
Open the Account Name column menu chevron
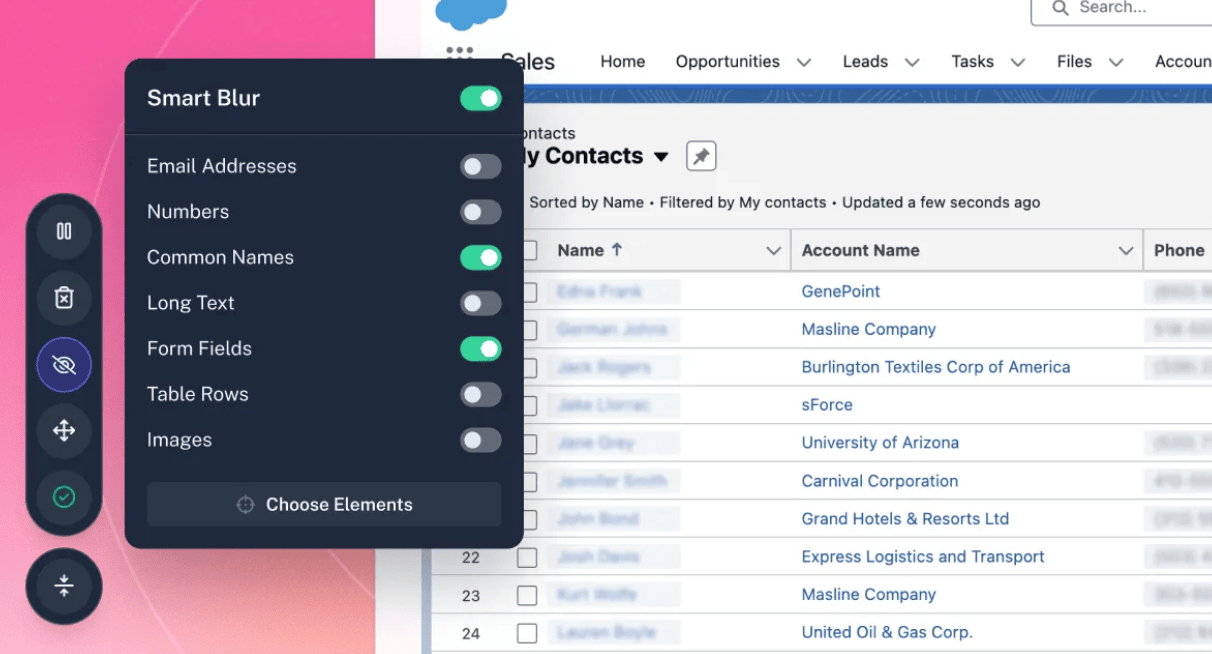[1125, 251]
